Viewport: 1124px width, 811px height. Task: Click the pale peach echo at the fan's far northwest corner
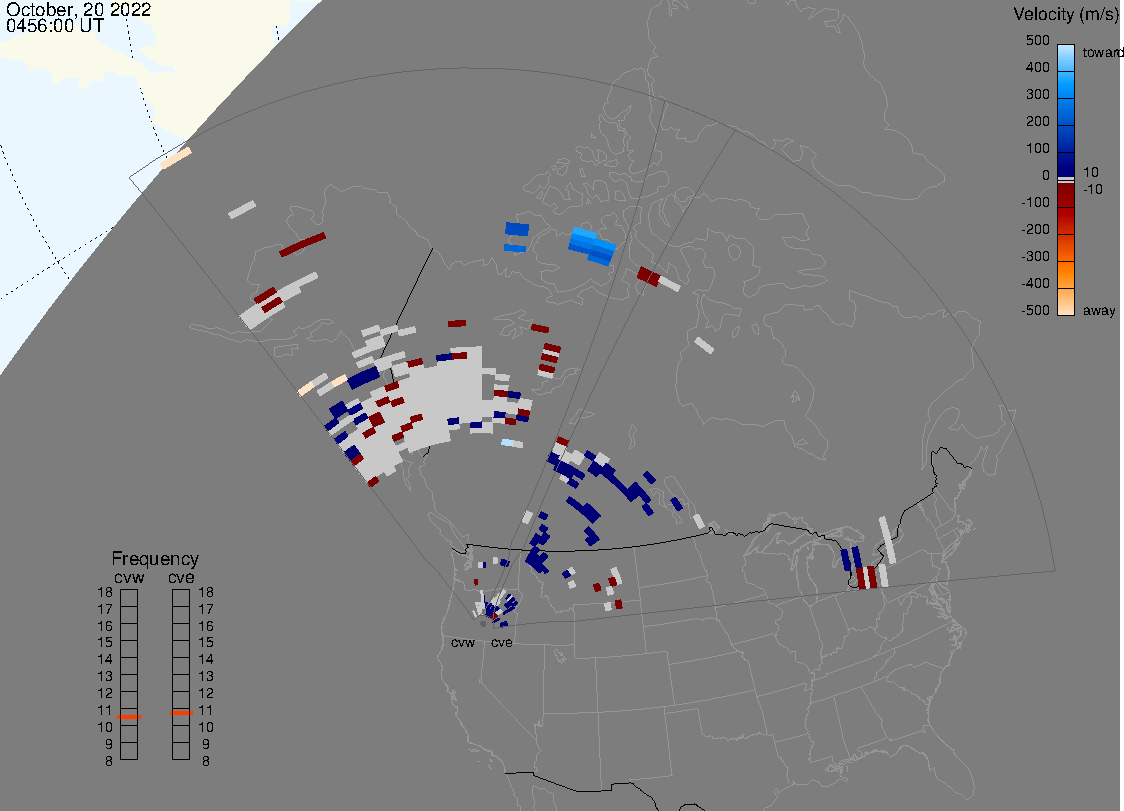coord(176,158)
